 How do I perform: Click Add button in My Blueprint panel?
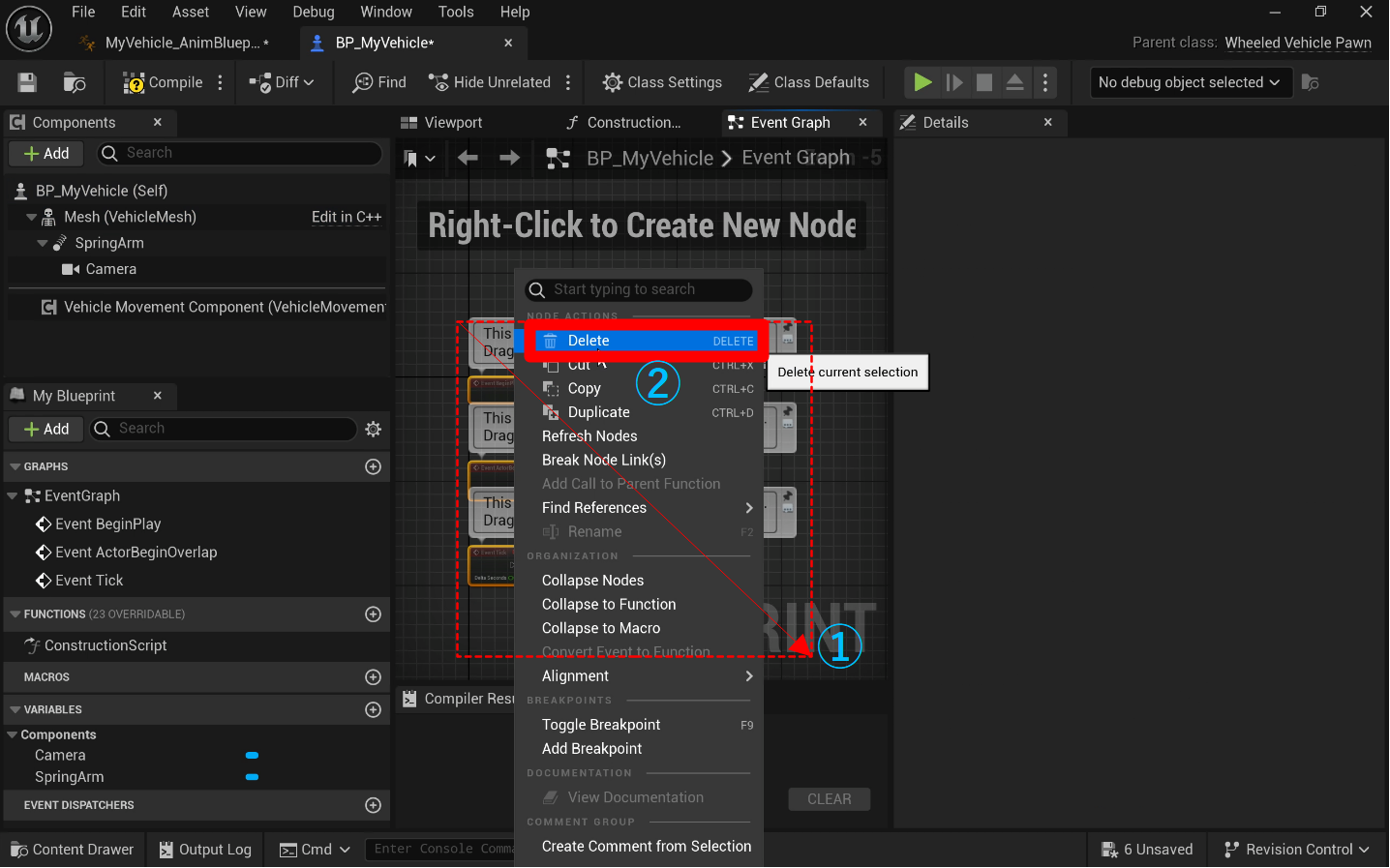click(46, 429)
